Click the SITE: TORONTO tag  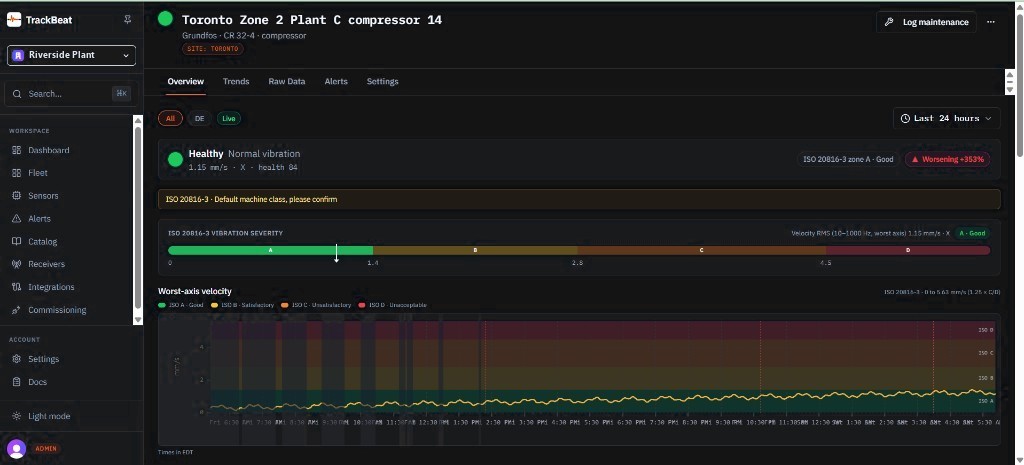point(213,49)
